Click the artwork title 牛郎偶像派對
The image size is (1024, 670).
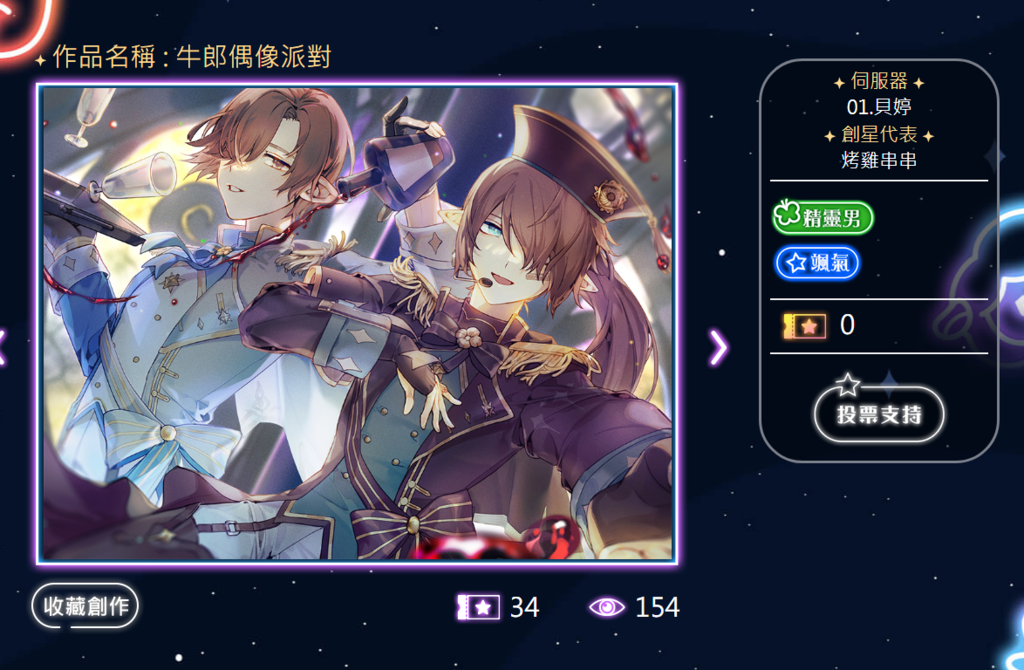pos(254,57)
